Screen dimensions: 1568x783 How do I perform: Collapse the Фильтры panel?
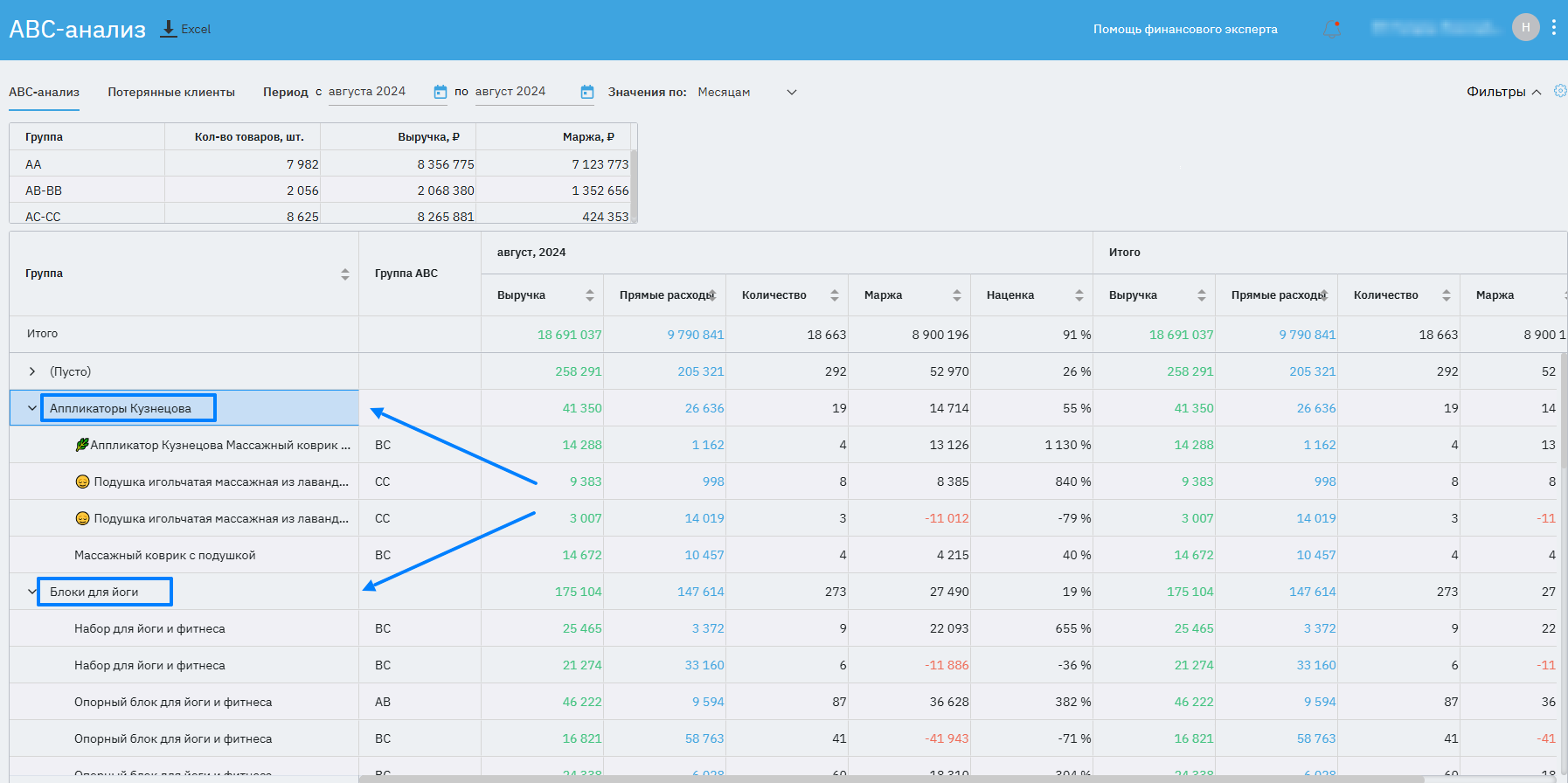(x=1503, y=92)
